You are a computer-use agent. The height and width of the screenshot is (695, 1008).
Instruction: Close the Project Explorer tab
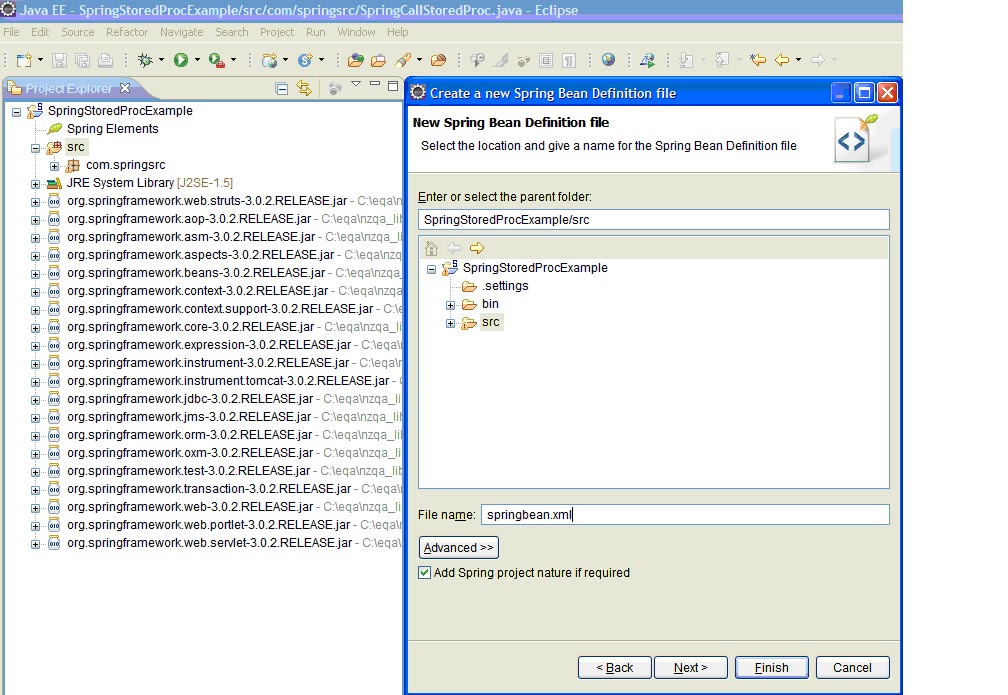coord(125,88)
